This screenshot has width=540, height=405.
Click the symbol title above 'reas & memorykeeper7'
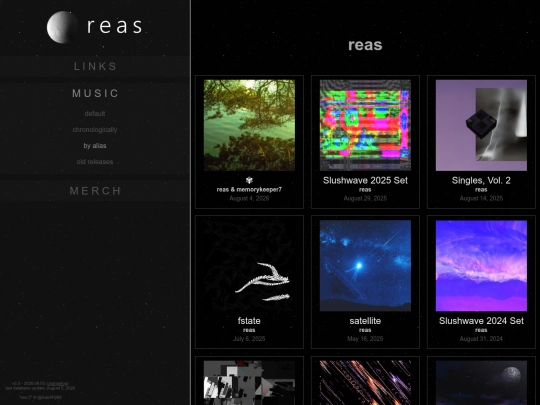[x=249, y=180]
